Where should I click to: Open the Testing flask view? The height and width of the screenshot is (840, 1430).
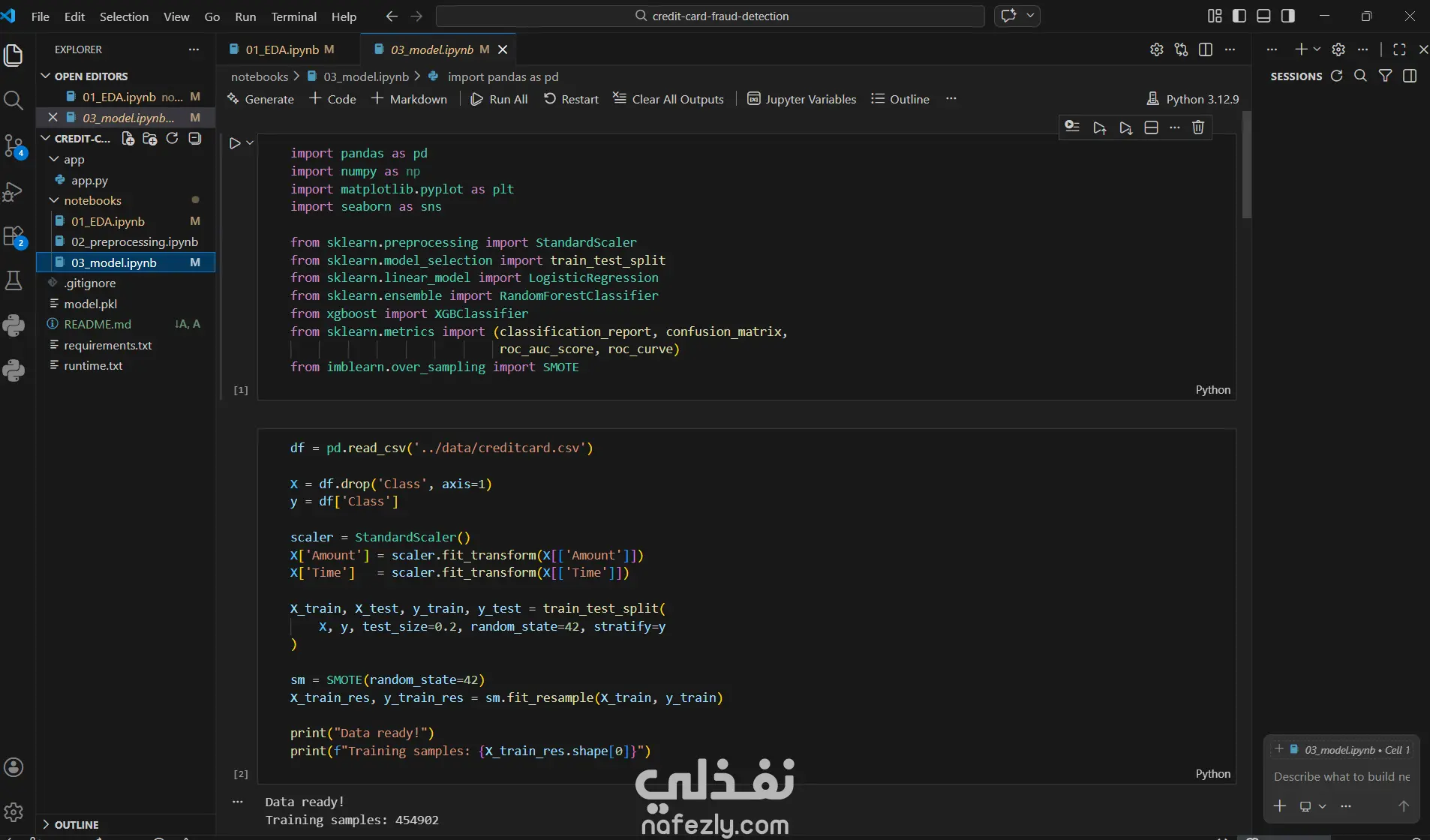[14, 280]
